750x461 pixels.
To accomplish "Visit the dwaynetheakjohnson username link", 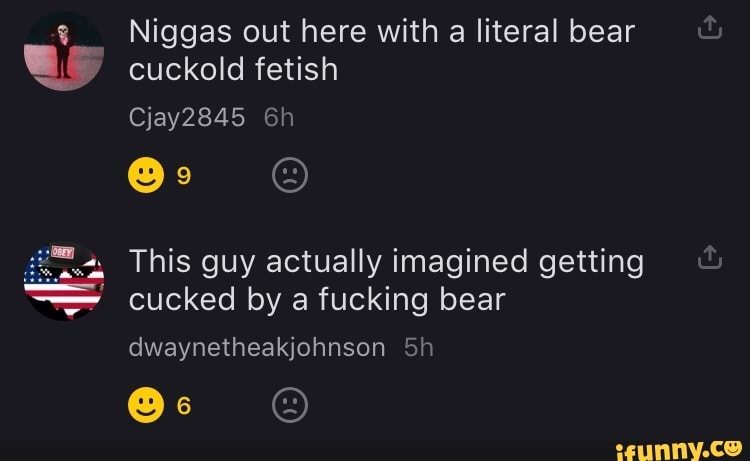I will tap(257, 347).
